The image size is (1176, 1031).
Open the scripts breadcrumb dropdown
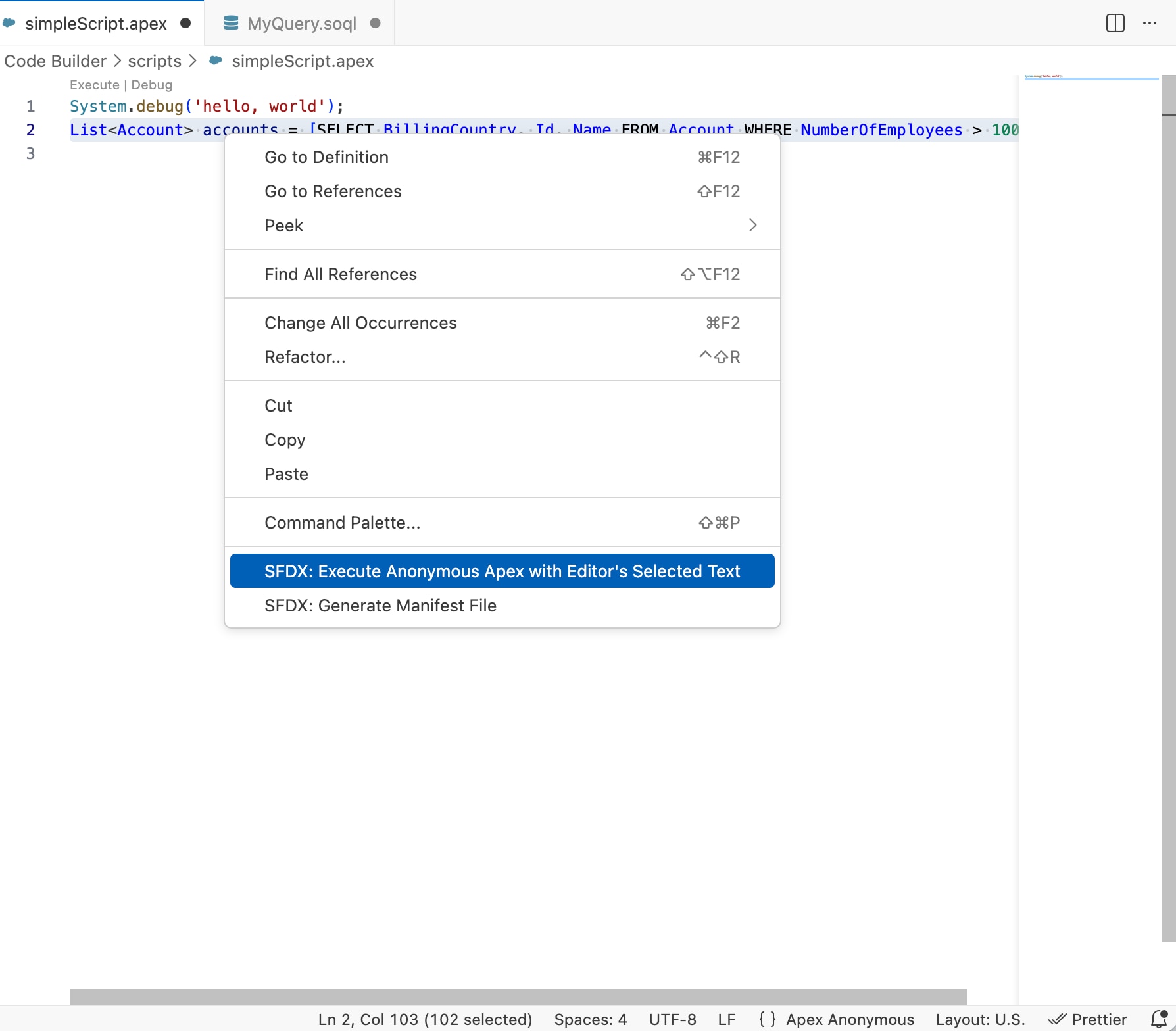tap(155, 61)
